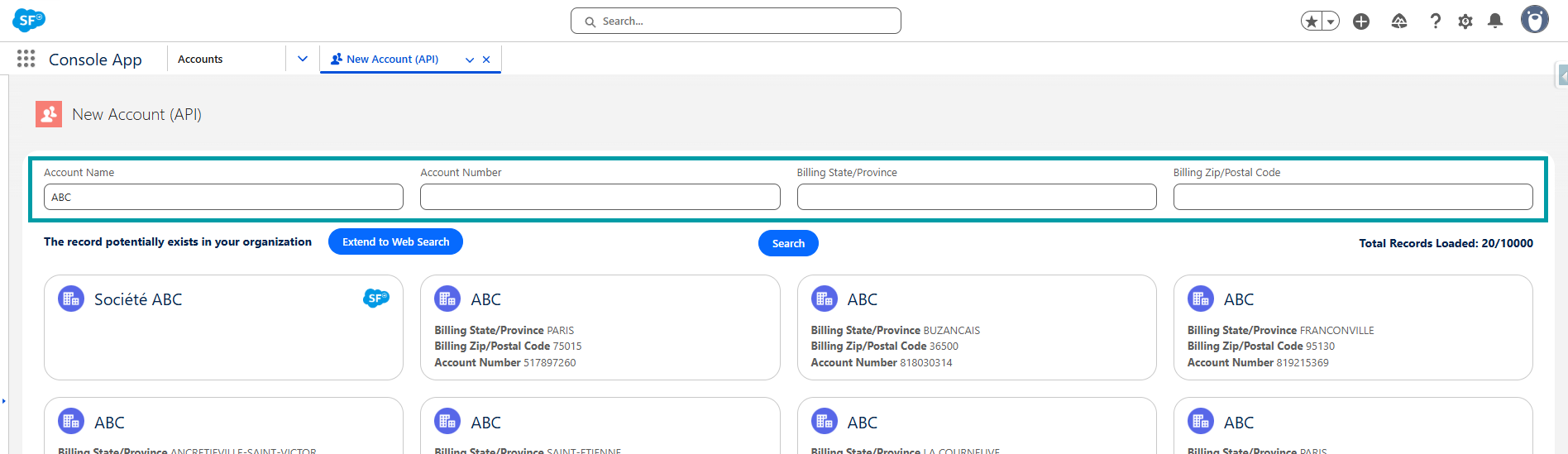Select the Accounts navigation item
Viewport: 1568px width, 454px height.
(x=200, y=59)
